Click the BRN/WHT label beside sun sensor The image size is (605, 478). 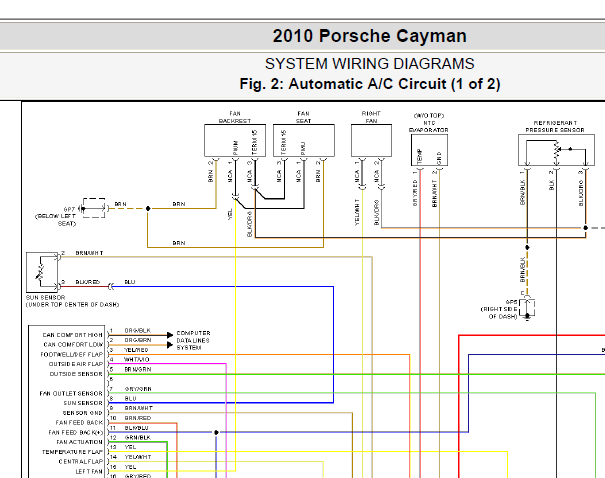click(89, 253)
